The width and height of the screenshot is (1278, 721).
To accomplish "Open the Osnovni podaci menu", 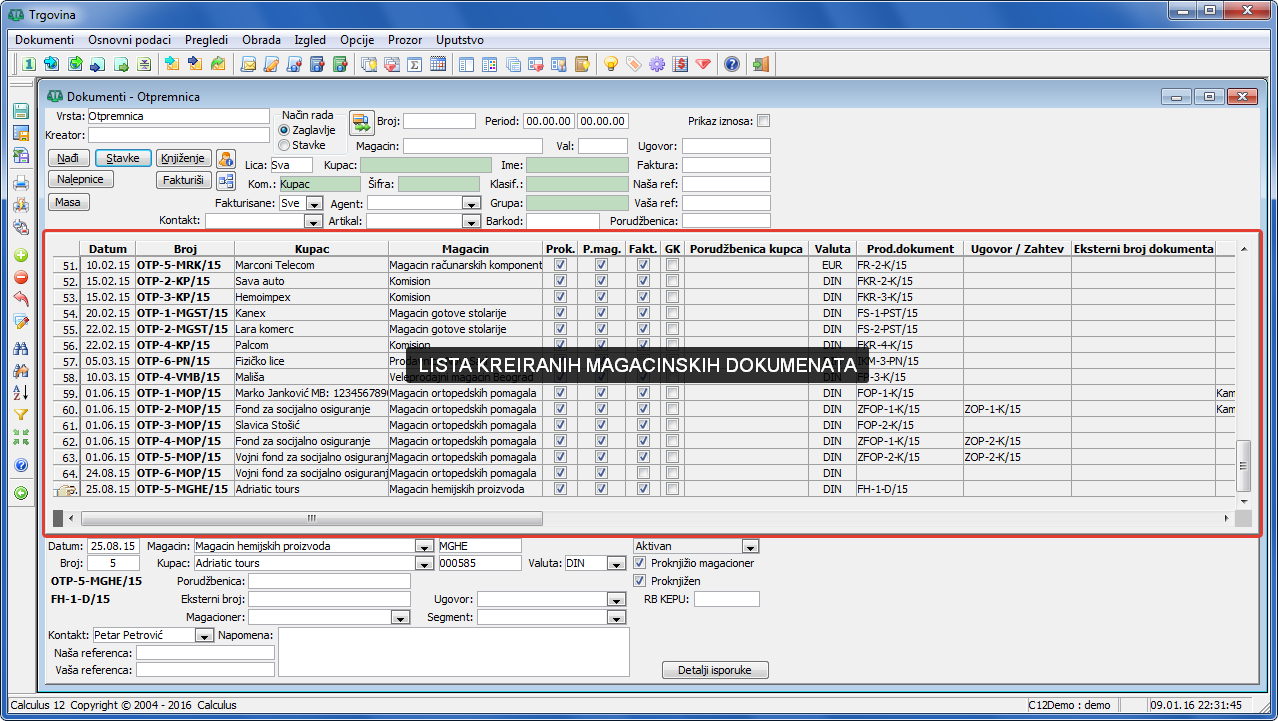I will pos(130,40).
